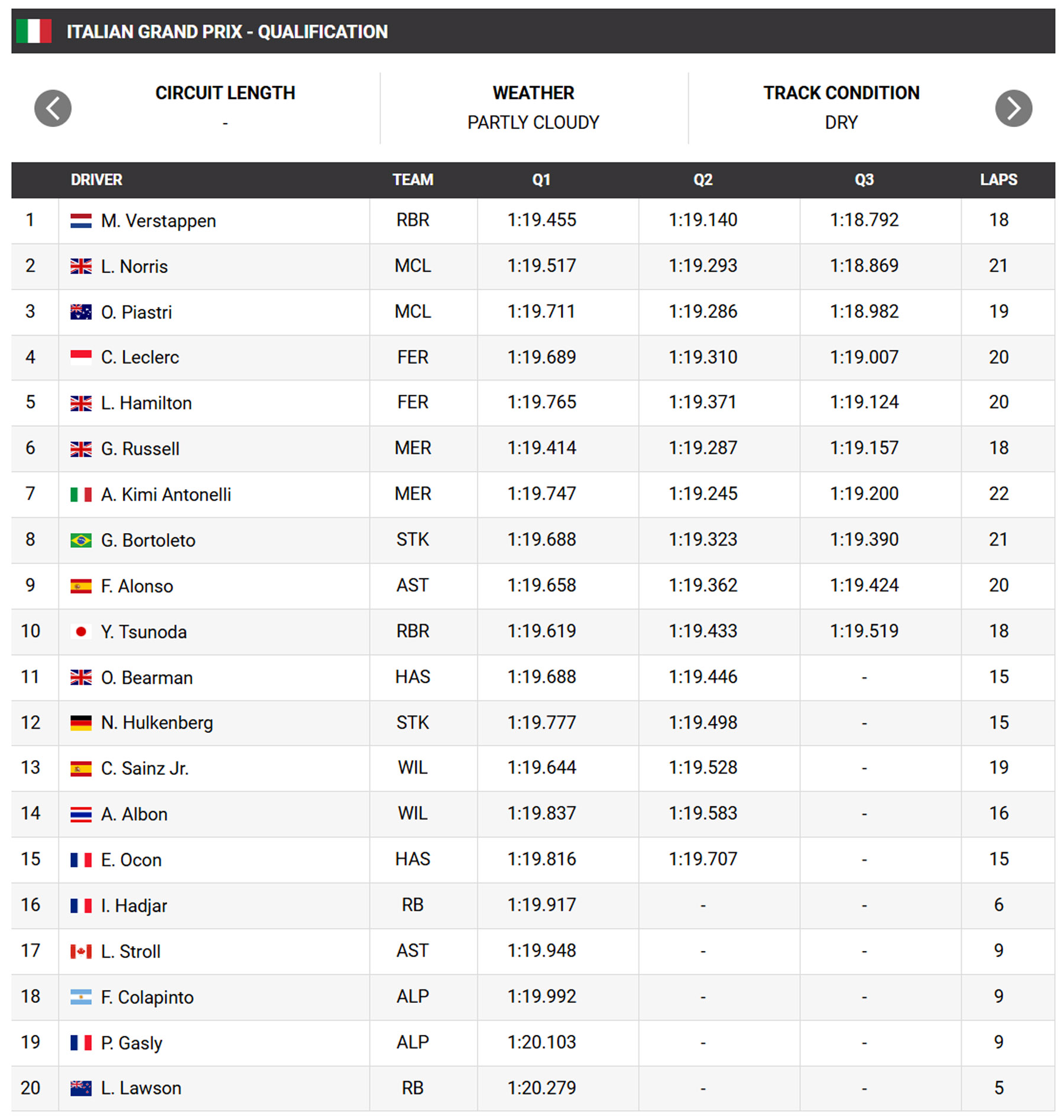This screenshot has height=1120, width=1064.
Task: Sort by the Q1 column header
Action: (x=541, y=180)
